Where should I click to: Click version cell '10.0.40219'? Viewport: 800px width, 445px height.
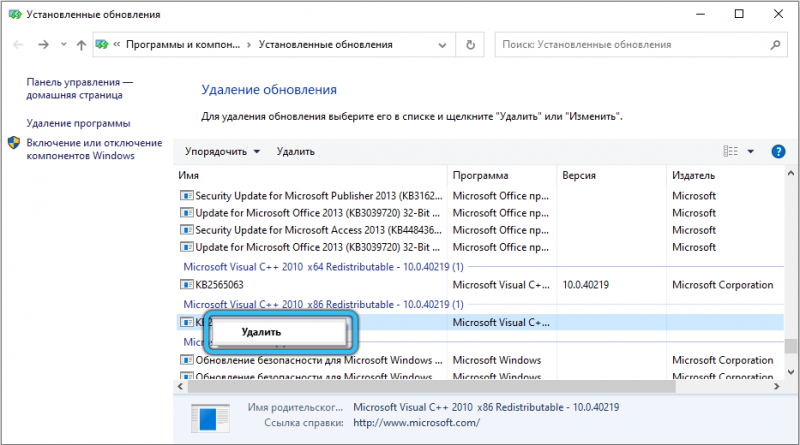coord(586,285)
